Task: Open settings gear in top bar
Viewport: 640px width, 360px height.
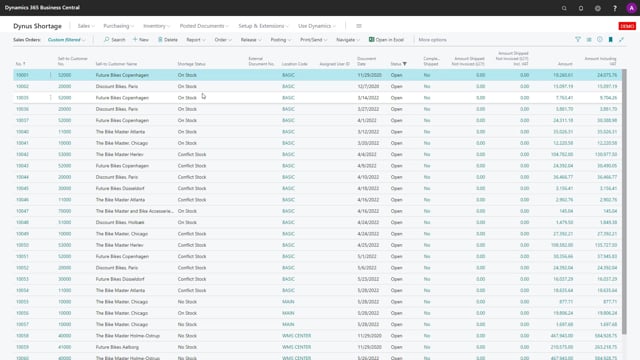Action: click(x=598, y=8)
